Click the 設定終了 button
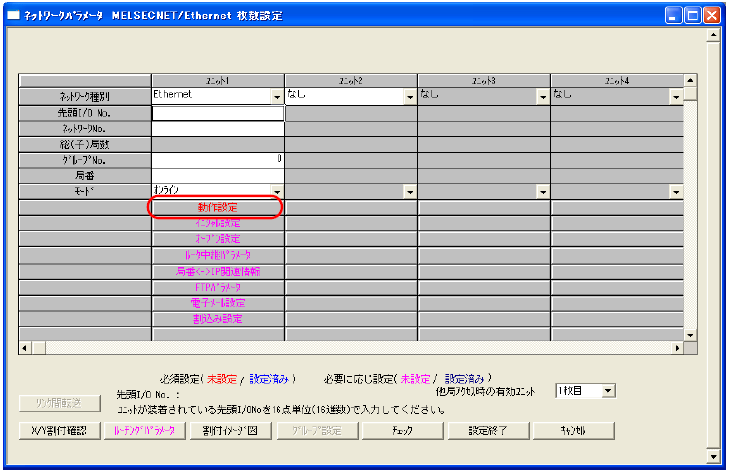 coord(485,431)
